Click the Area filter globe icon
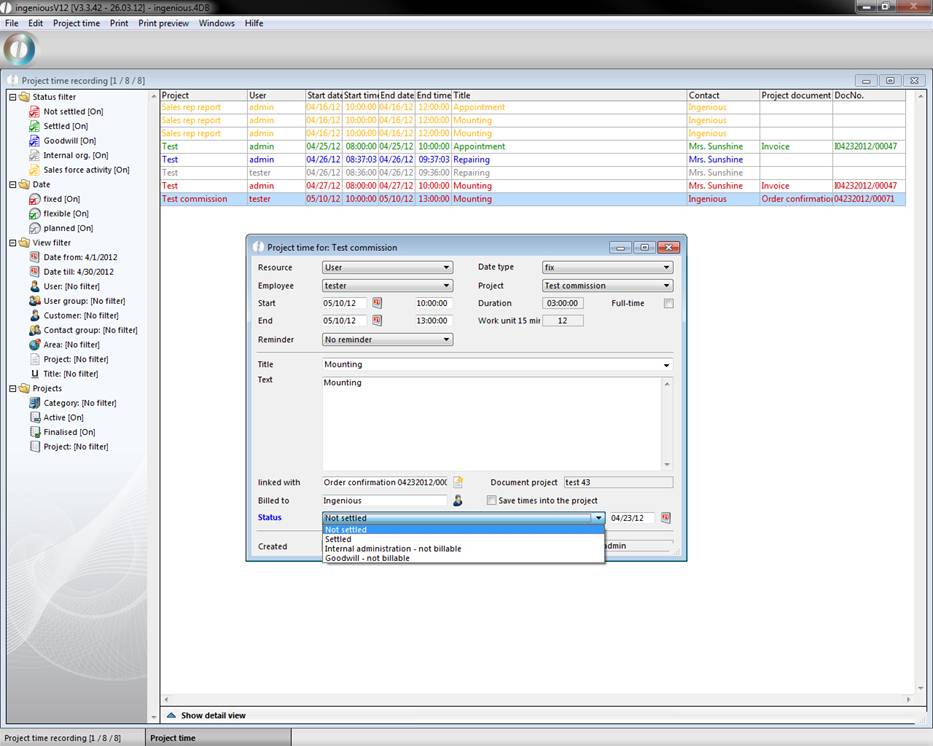The height and width of the screenshot is (746, 933). [35, 344]
